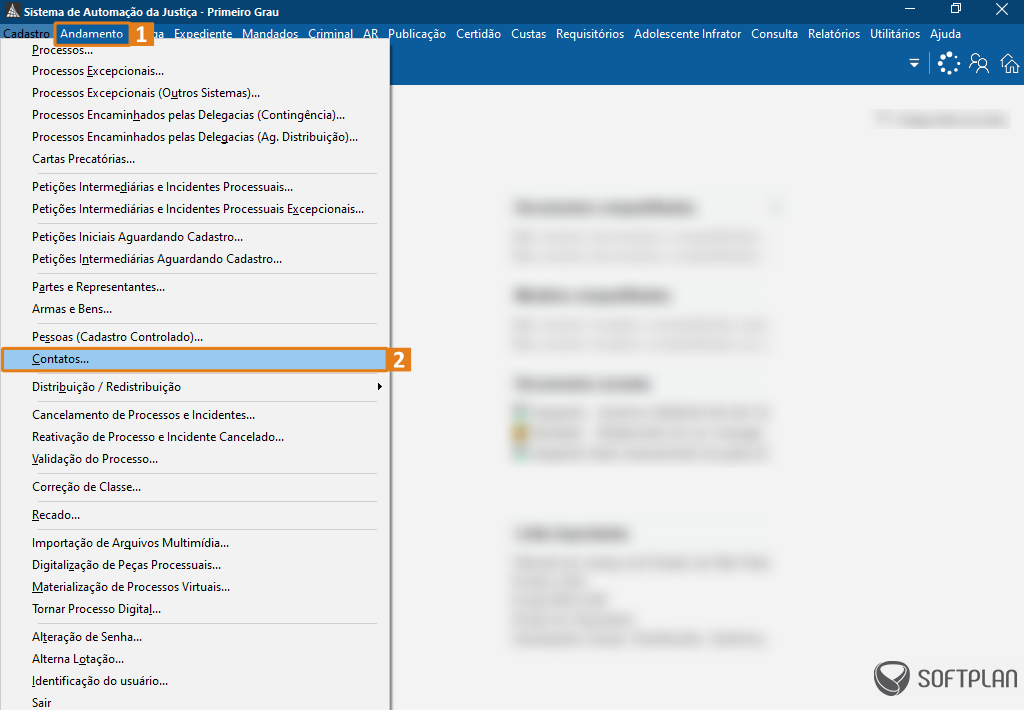Click the application logo in title bar
1024x710 pixels.
tap(12, 11)
